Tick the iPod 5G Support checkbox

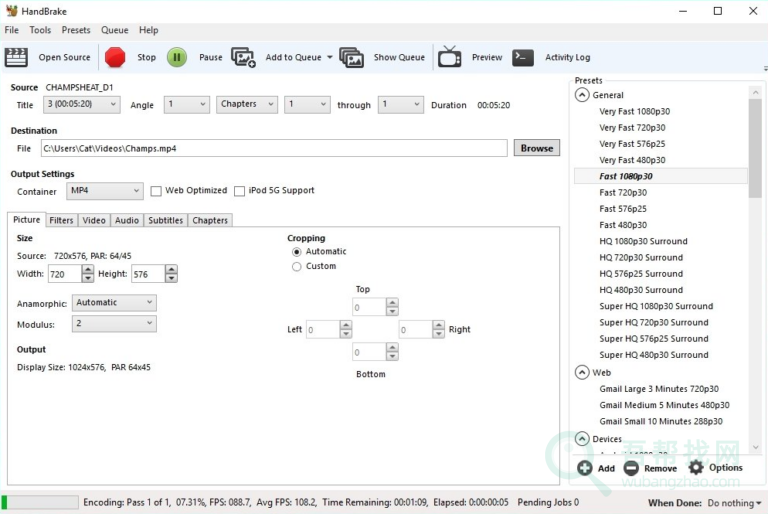[x=239, y=191]
